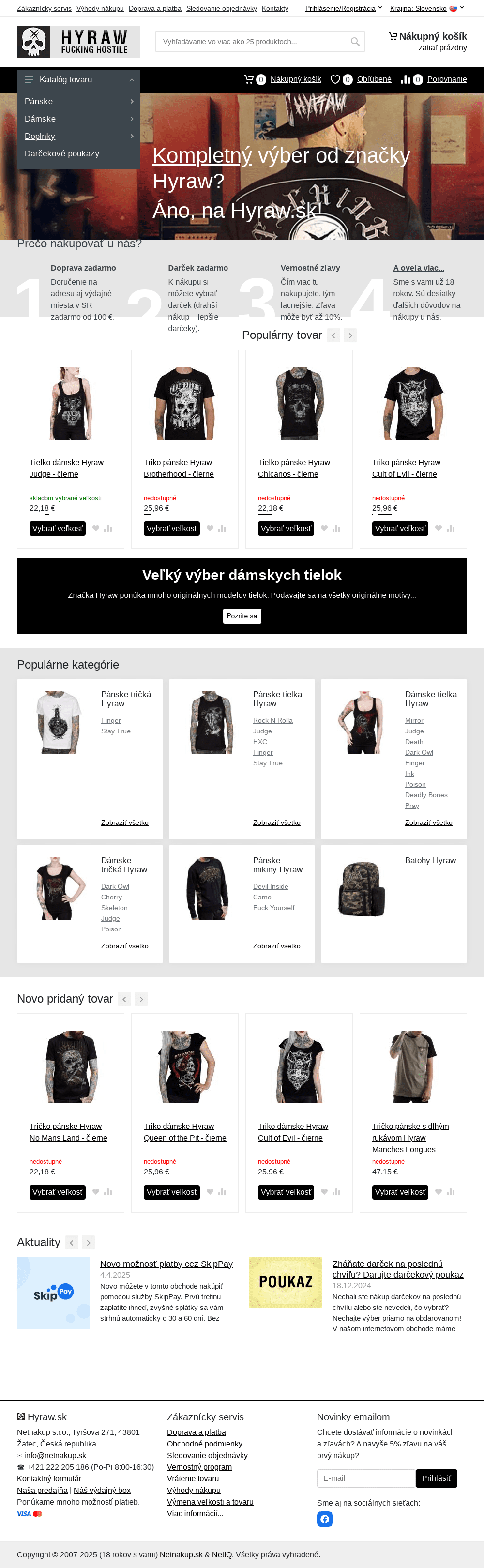Add Tielko dámske Judge to favourites heart
The image size is (484, 1568).
click(95, 528)
